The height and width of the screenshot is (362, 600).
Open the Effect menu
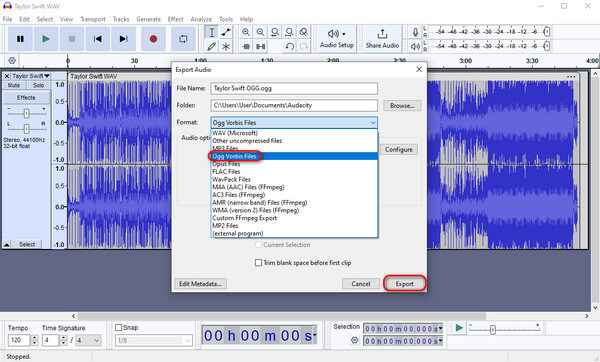tap(176, 19)
